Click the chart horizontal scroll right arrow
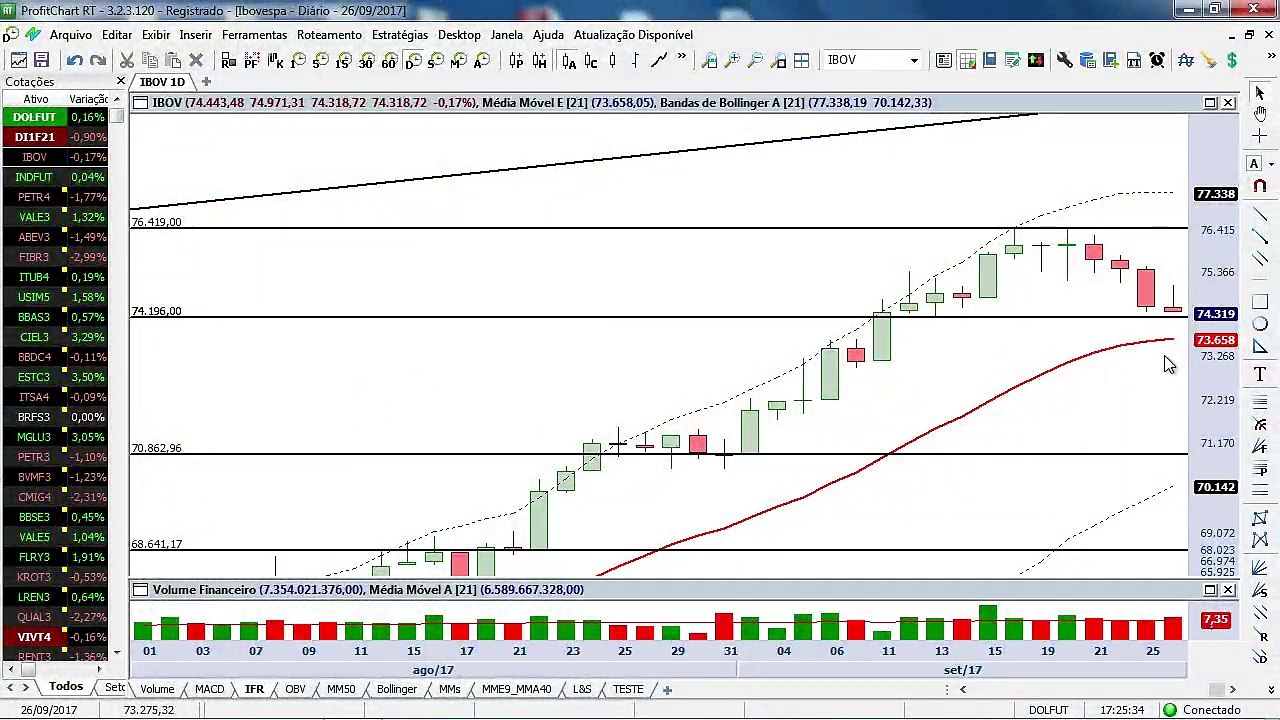Screen dimensions: 1280x720 (1232, 689)
